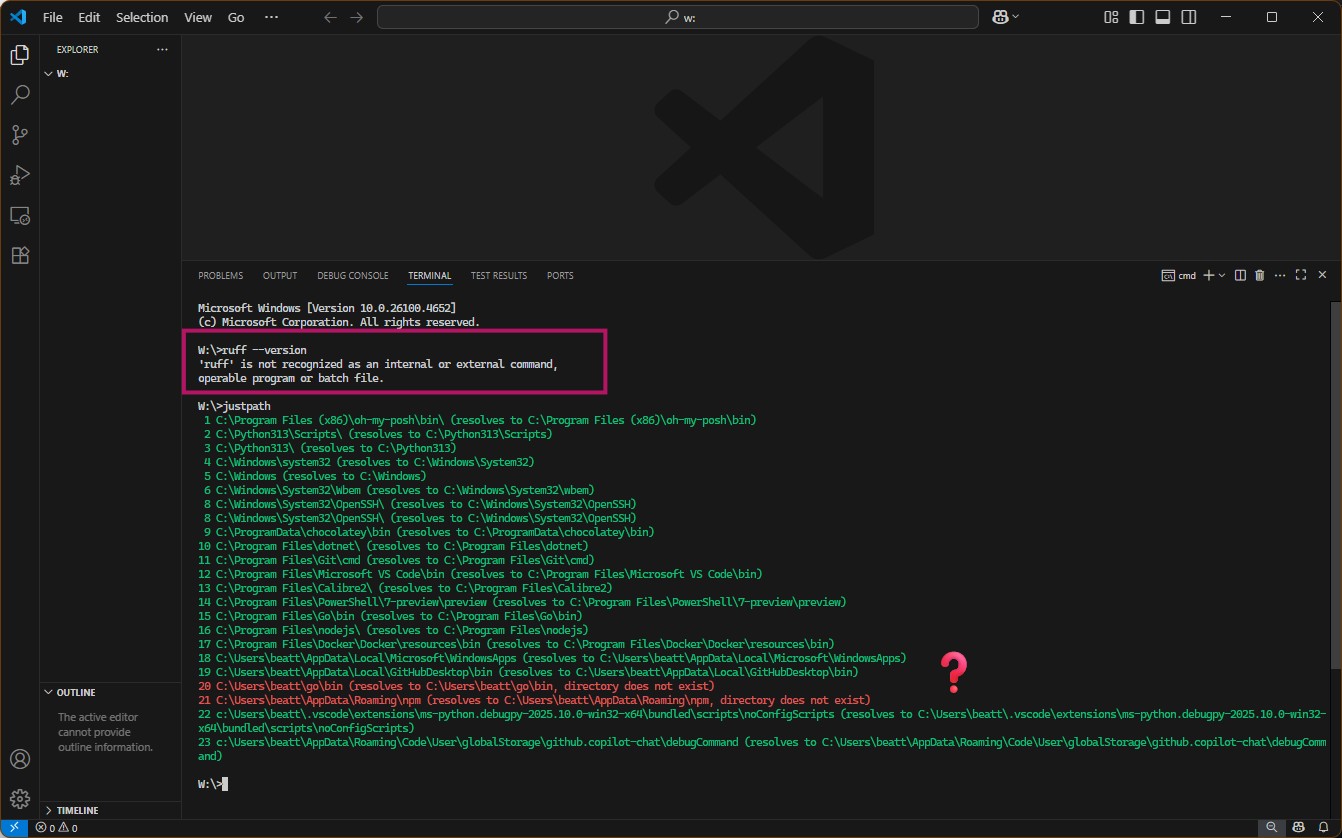Kill the terminal with trash icon
This screenshot has height=838, width=1342.
click(x=1260, y=275)
